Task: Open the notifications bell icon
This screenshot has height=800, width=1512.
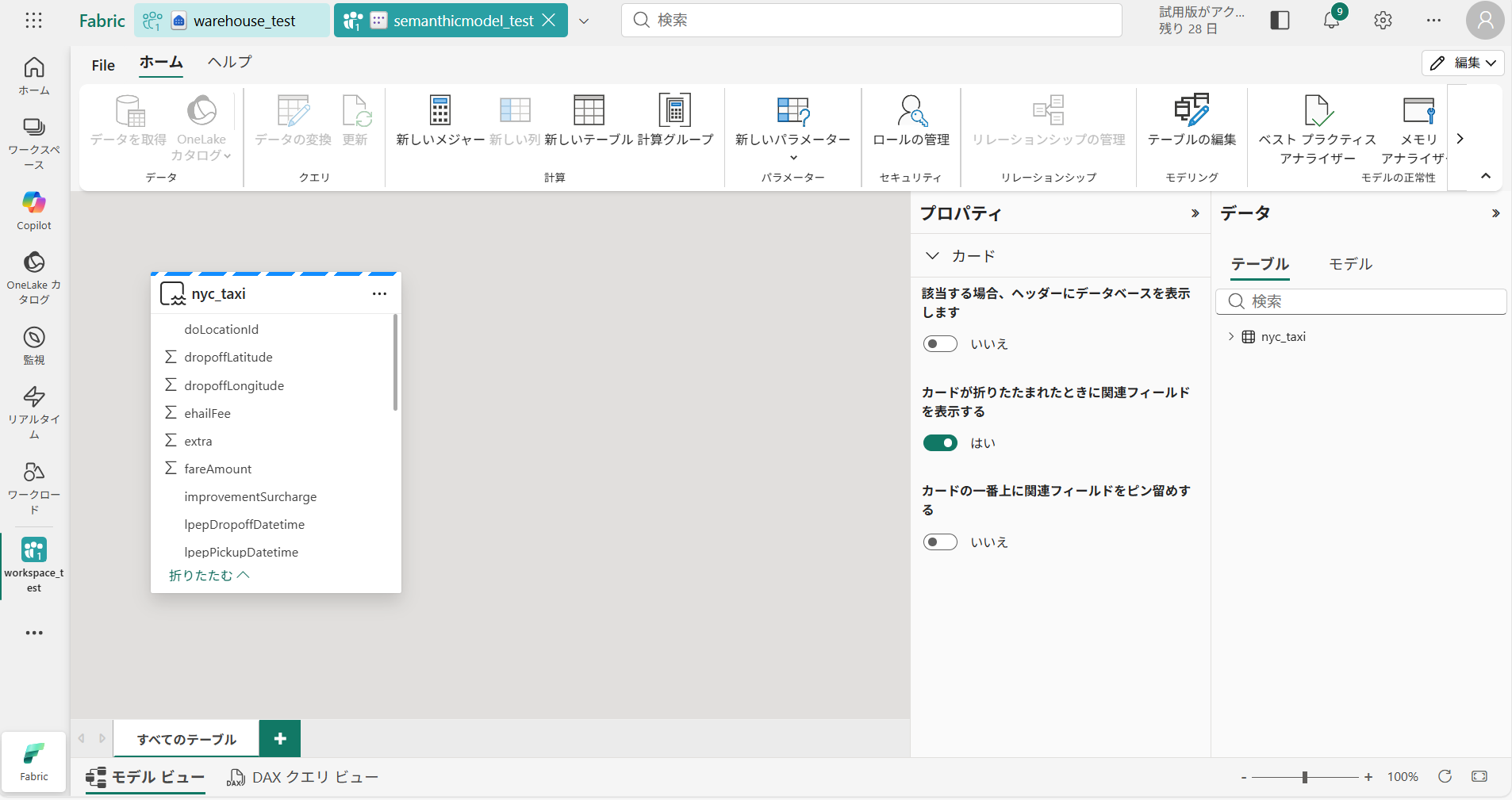Action: (x=1331, y=21)
